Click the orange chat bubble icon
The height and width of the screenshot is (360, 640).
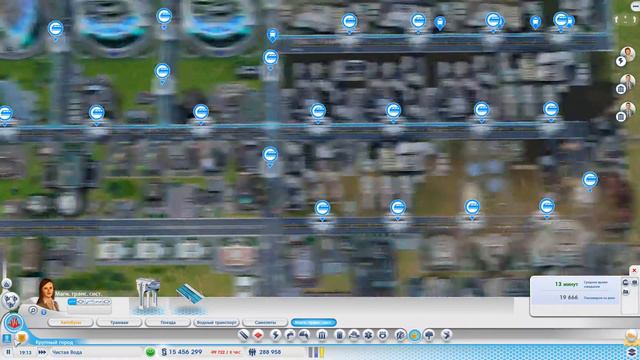coord(21,338)
